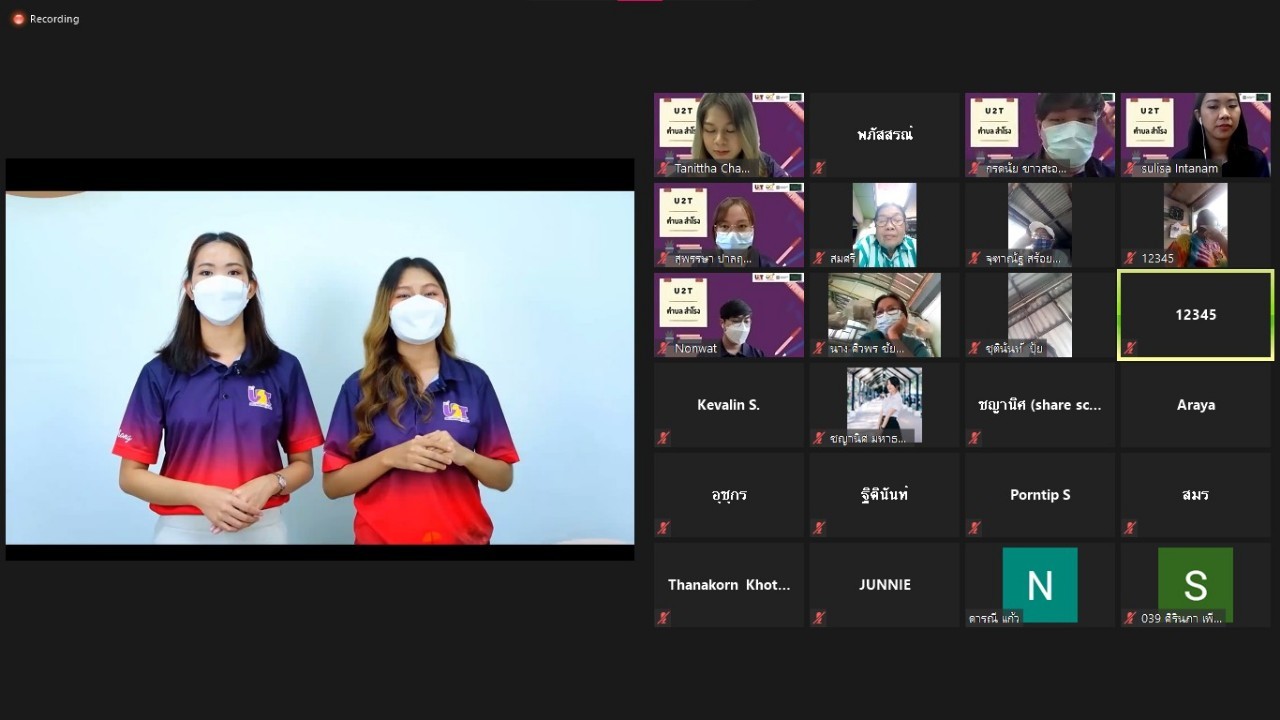1280x720 pixels.
Task: Click muted mic icon on JUNNIE tile
Action: [819, 618]
